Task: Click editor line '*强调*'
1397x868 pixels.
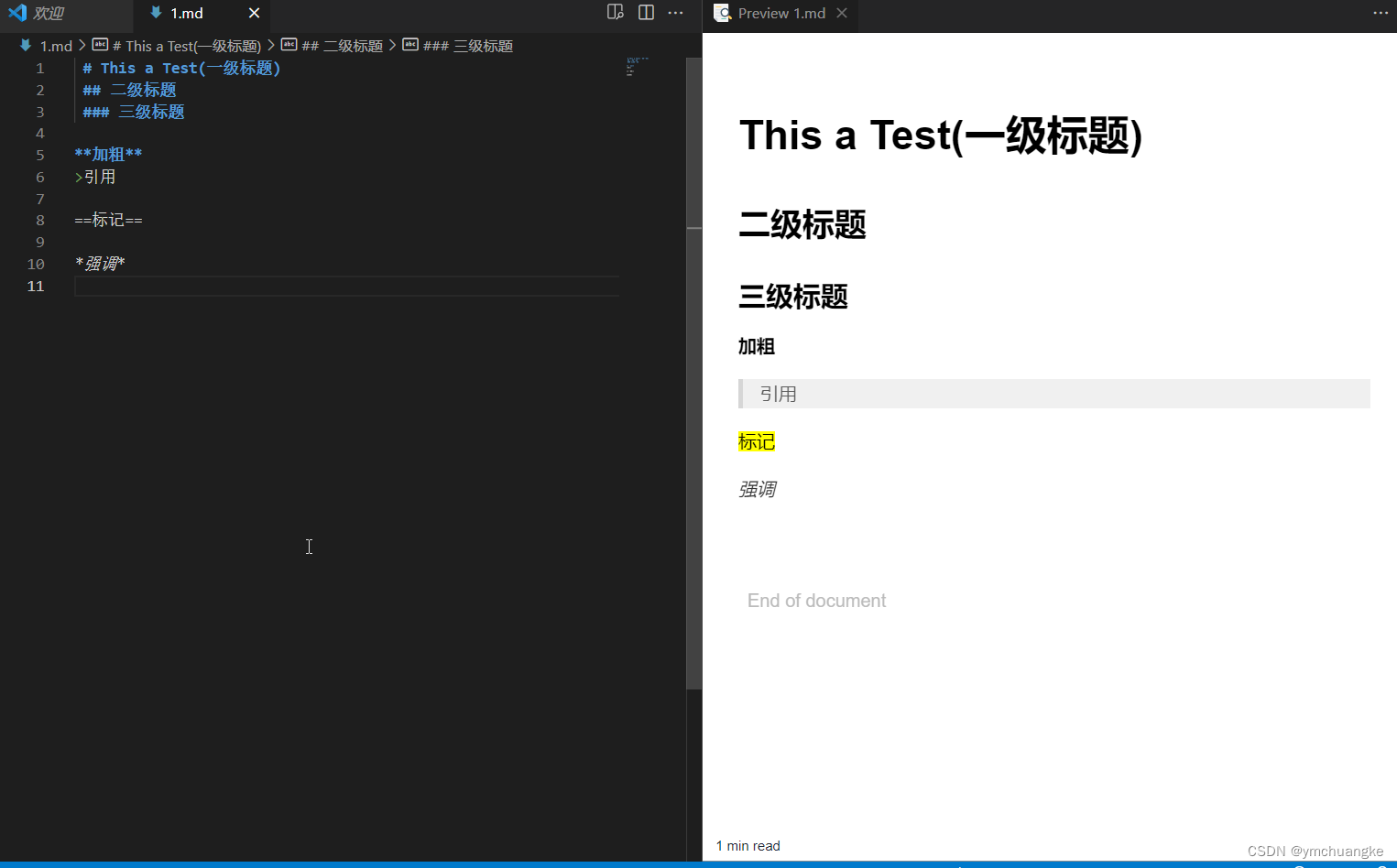Action: (100, 264)
